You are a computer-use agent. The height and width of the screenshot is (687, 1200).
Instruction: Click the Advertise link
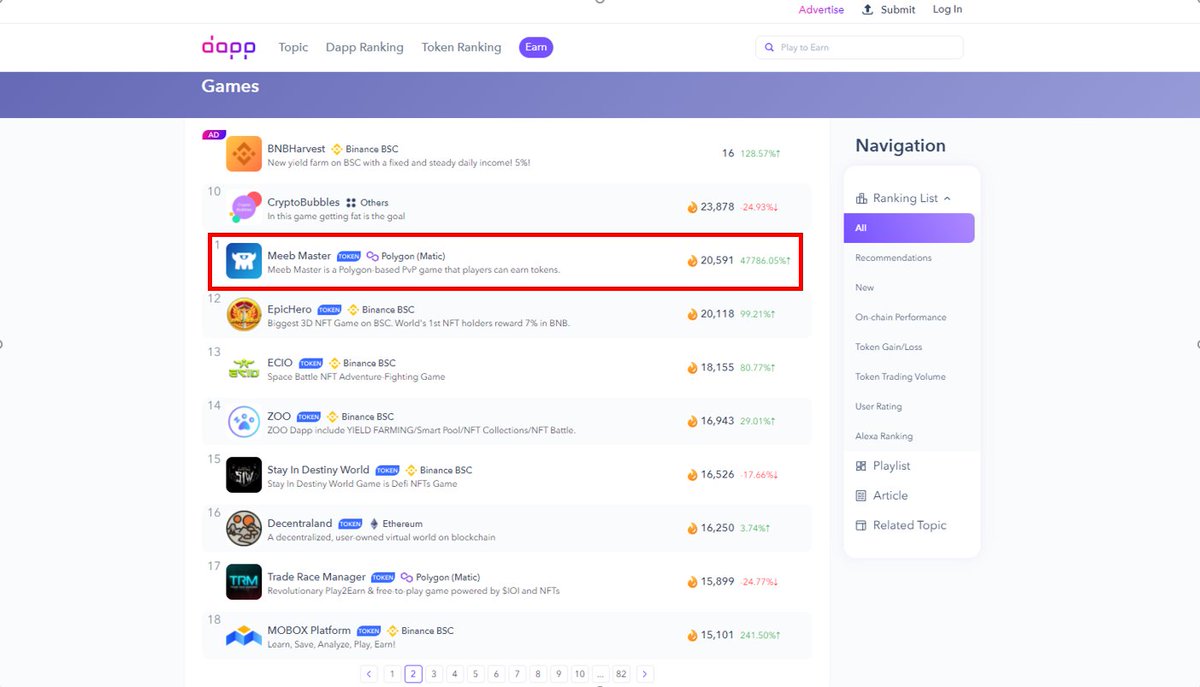point(821,10)
